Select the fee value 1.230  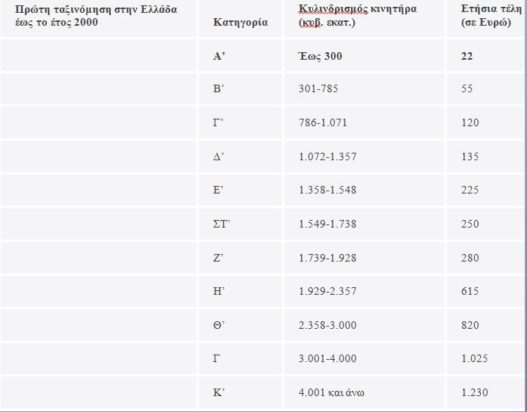click(474, 393)
